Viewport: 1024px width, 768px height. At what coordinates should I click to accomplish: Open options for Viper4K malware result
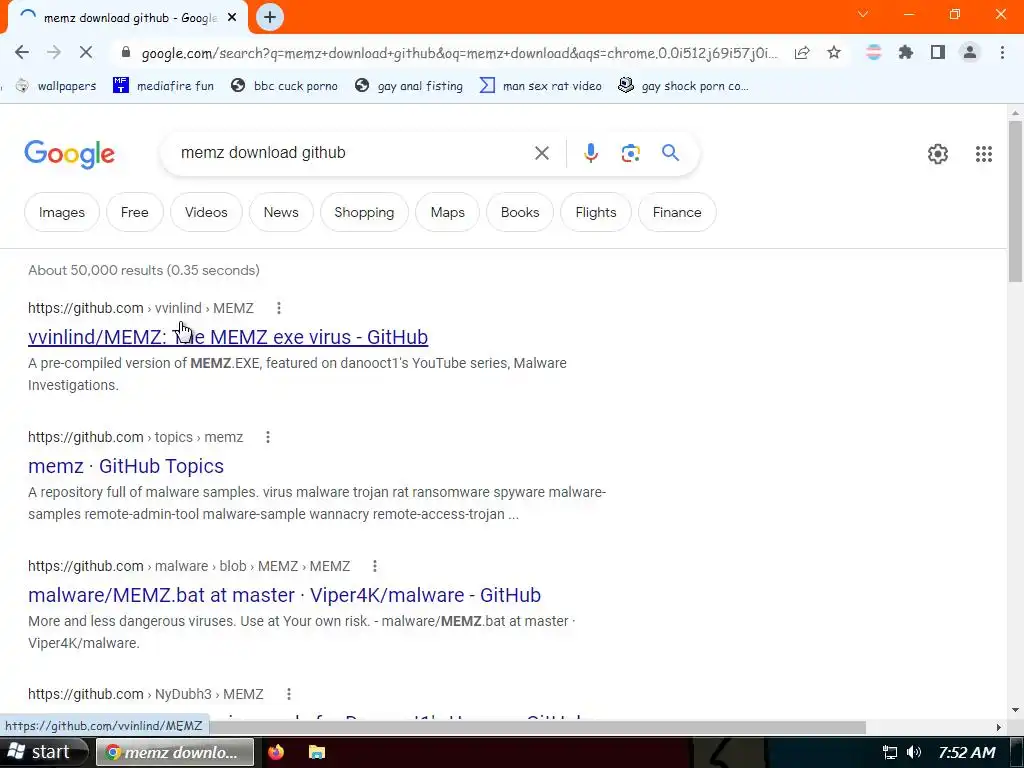point(375,566)
